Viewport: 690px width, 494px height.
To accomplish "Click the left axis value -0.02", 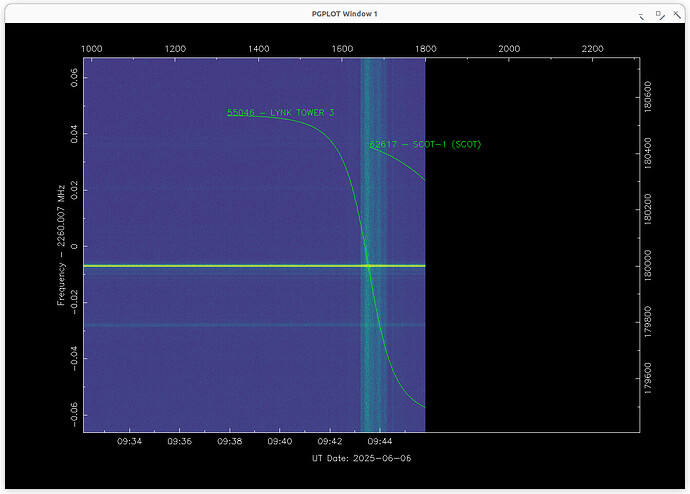I will click(x=73, y=301).
